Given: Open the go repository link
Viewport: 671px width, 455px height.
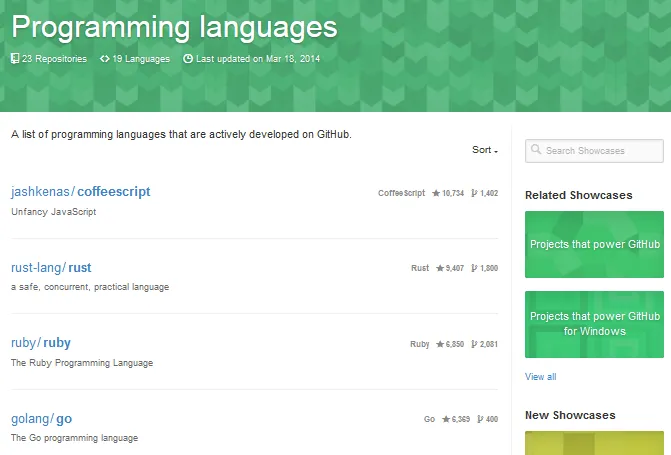Looking at the screenshot, I should coord(64,419).
